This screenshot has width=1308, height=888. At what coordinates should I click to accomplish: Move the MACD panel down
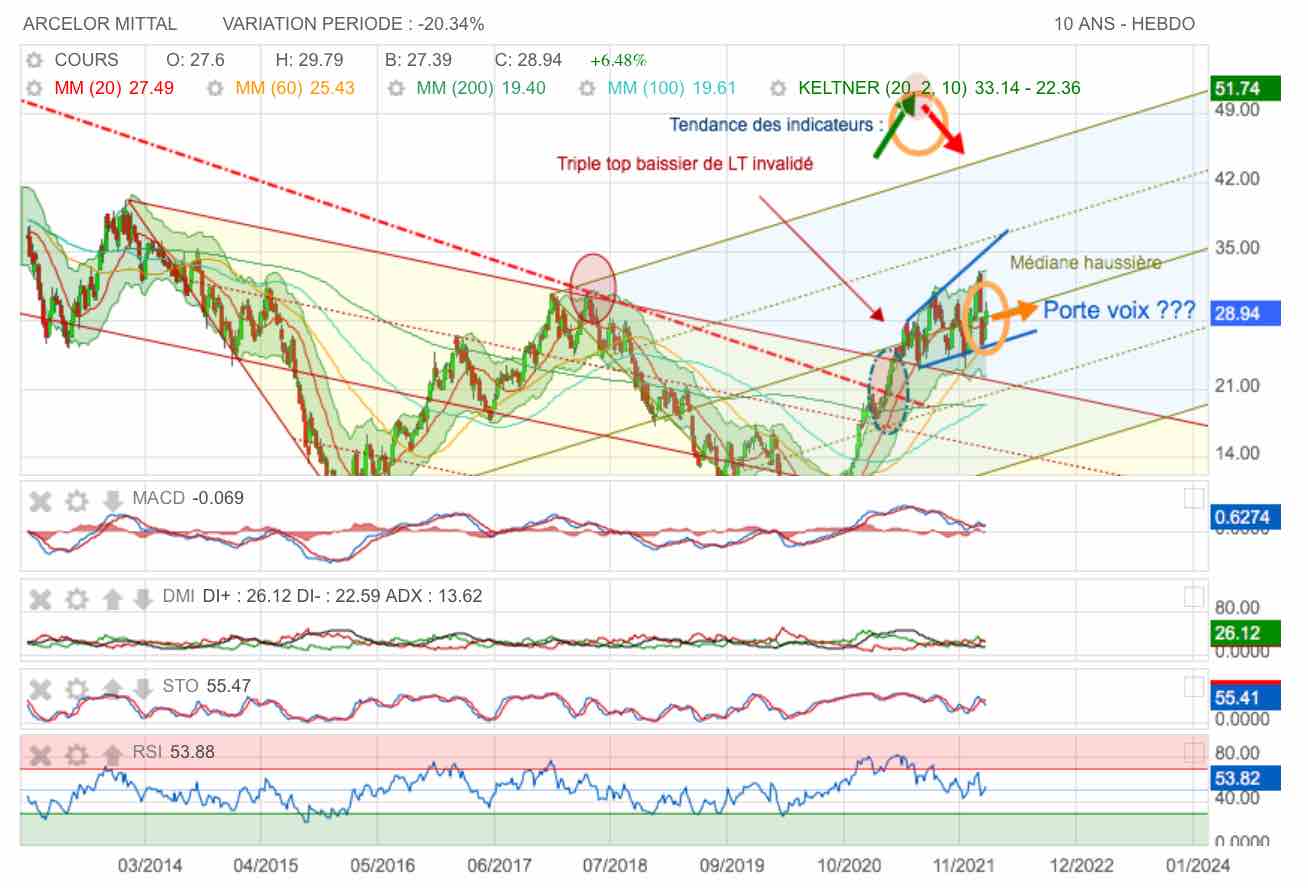(113, 500)
